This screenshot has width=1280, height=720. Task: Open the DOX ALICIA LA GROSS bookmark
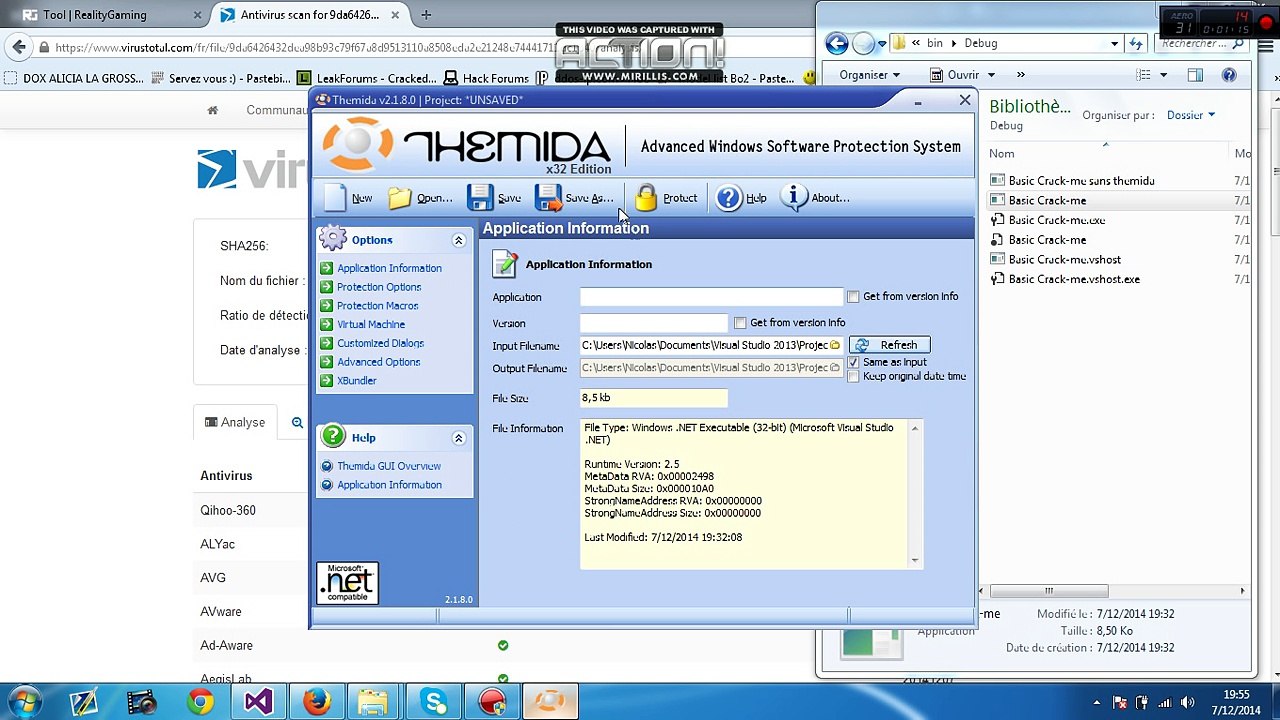tap(74, 79)
